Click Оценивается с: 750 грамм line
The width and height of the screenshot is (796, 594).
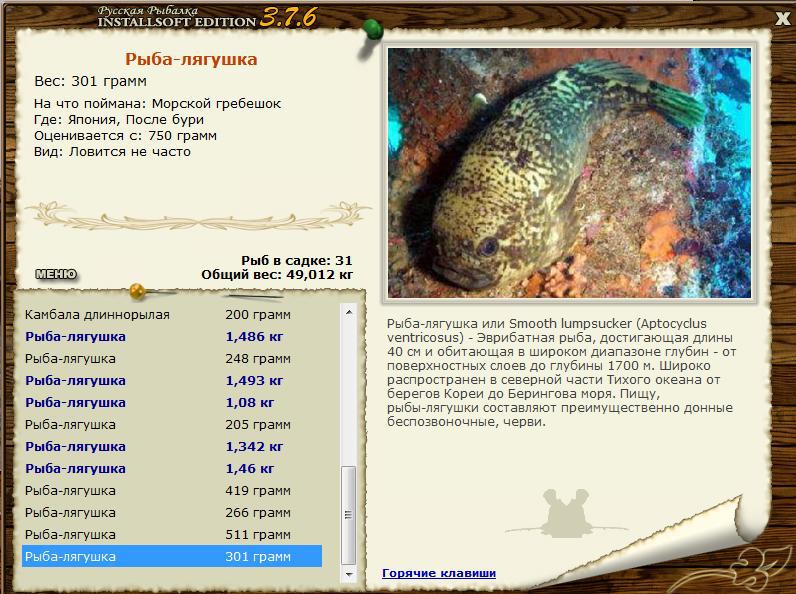click(125, 136)
